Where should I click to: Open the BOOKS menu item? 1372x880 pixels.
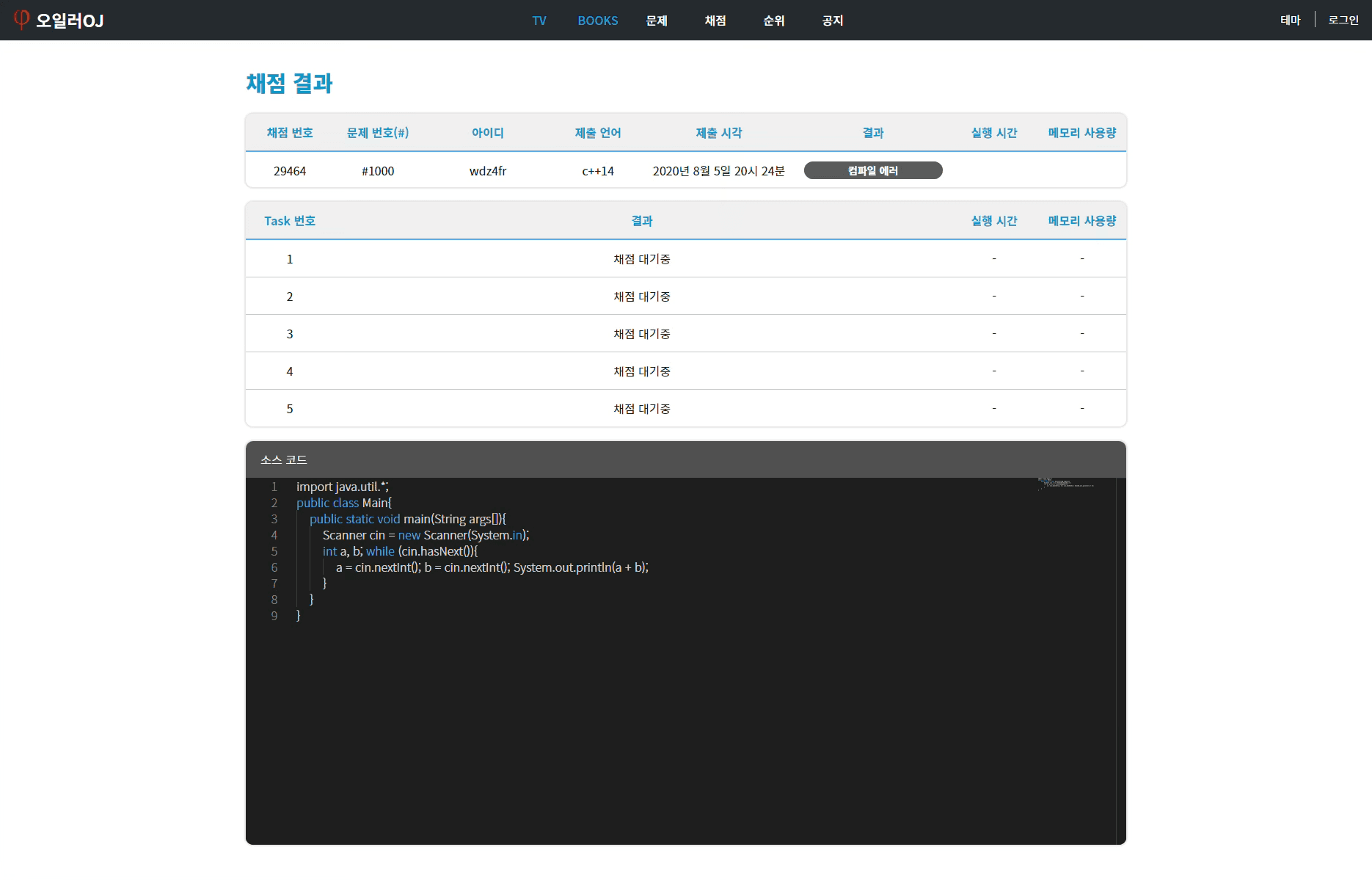(598, 21)
